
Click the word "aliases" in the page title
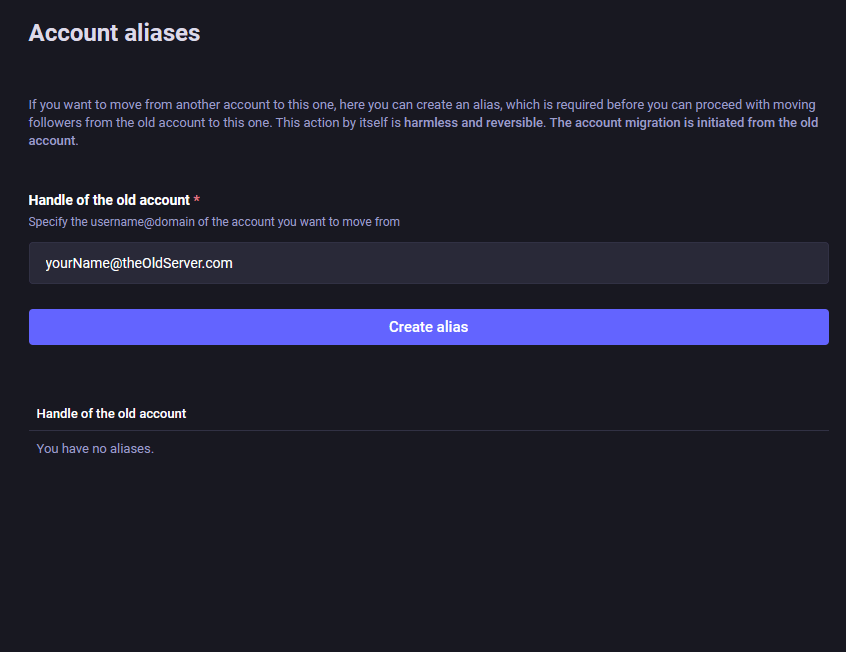[x=162, y=33]
